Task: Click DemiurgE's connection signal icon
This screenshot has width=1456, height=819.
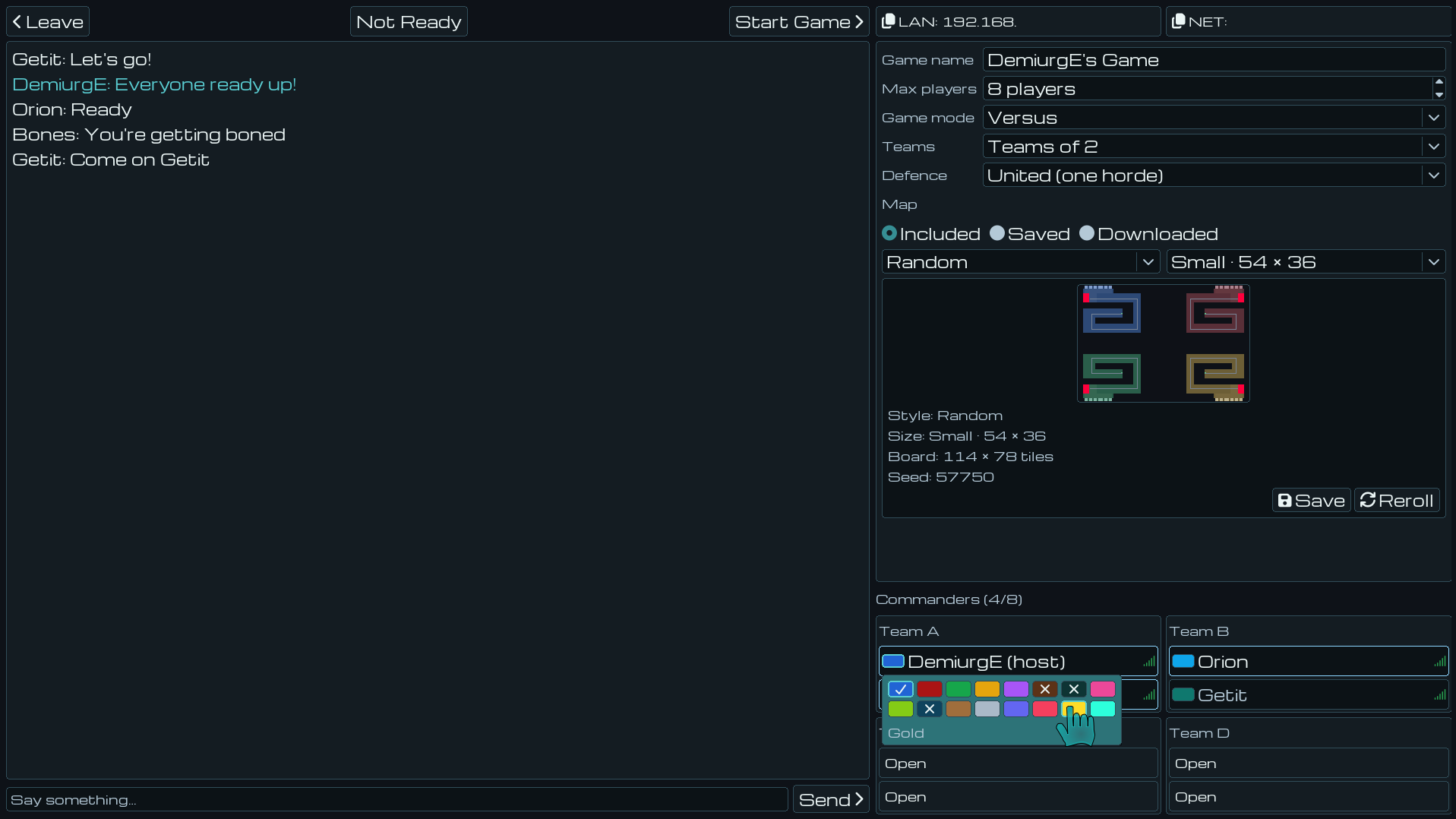Action: tap(1149, 662)
